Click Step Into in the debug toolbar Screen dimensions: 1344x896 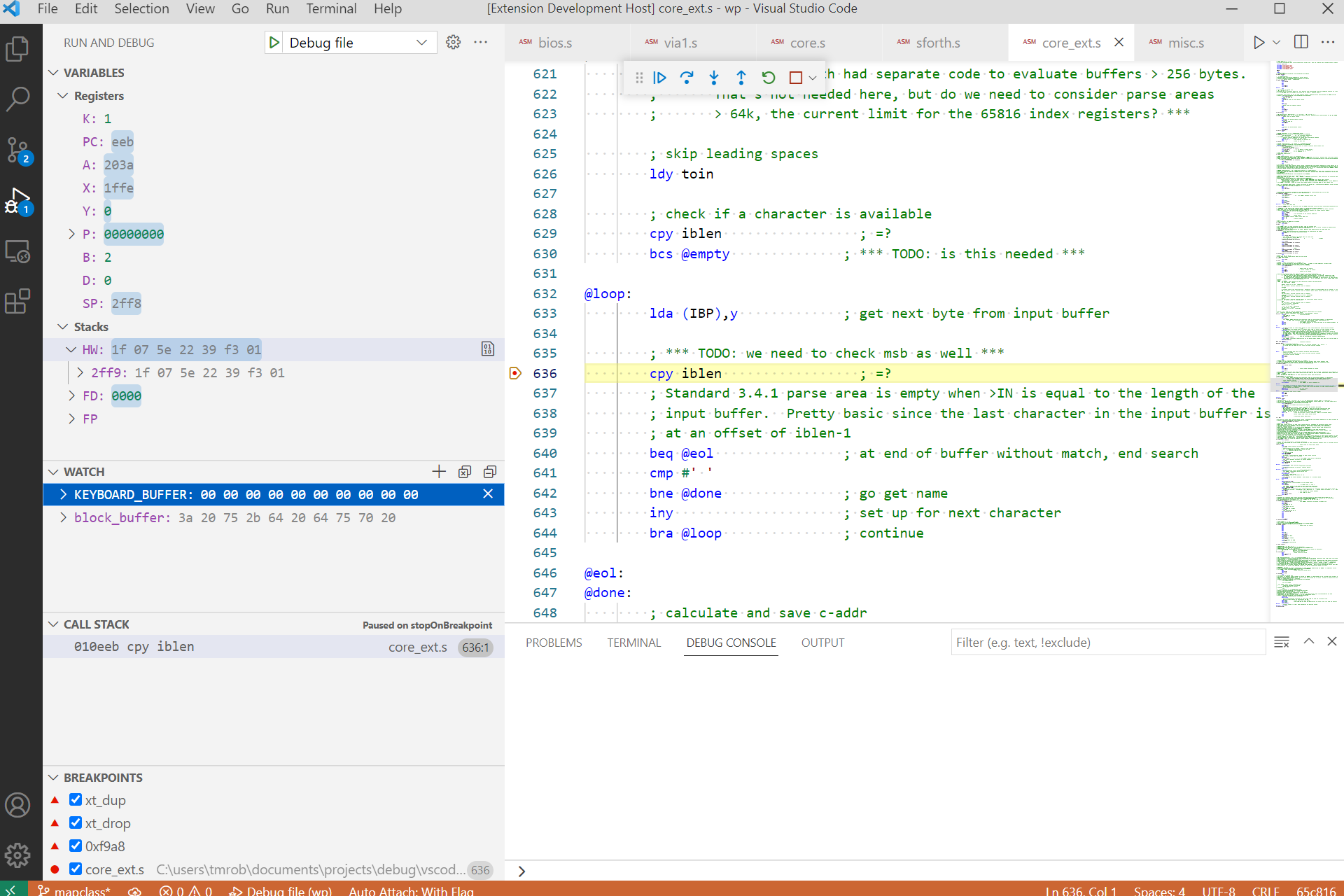[714, 77]
